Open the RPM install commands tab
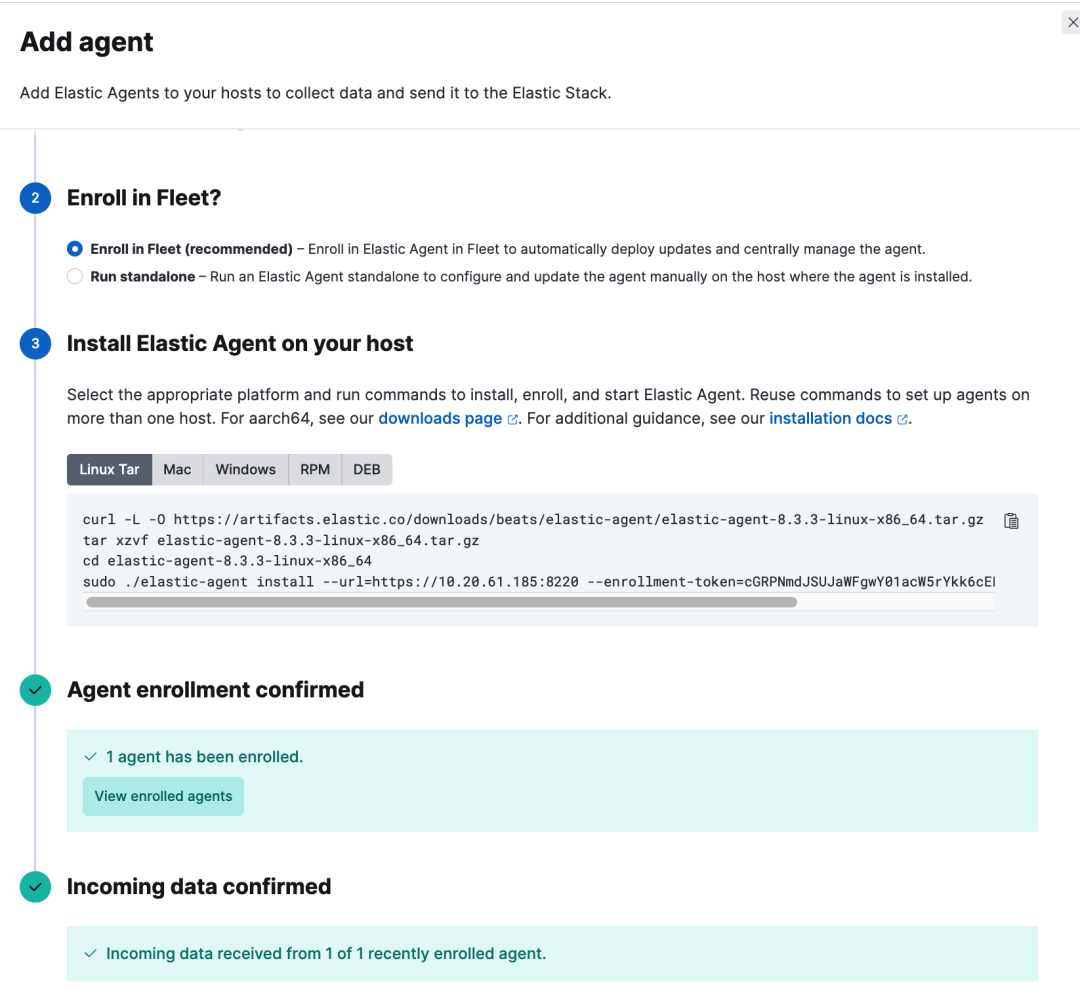The width and height of the screenshot is (1080, 1005). (x=315, y=469)
